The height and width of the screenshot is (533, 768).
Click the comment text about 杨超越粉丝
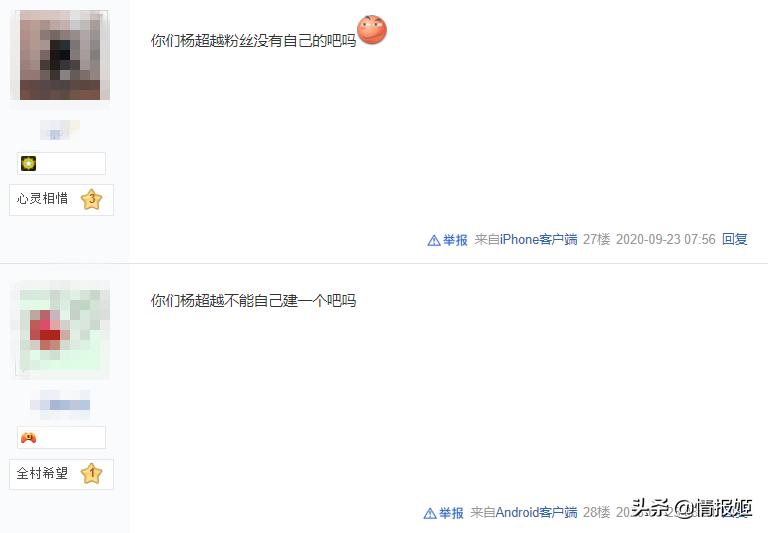click(x=253, y=40)
